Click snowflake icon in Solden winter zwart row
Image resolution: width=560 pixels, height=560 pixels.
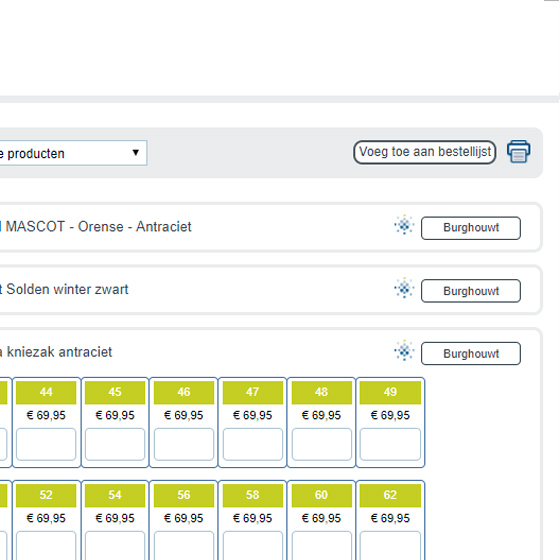[x=404, y=288]
